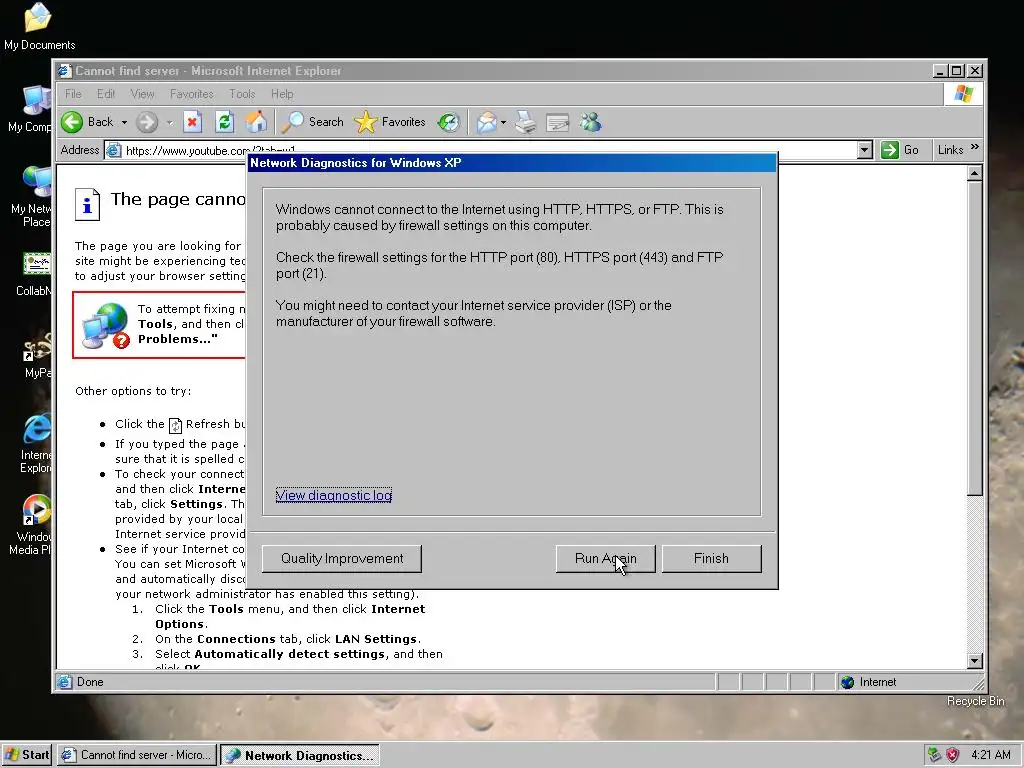Click the IE scrollbar down arrow
This screenshot has width=1024, height=768.
coord(974,661)
